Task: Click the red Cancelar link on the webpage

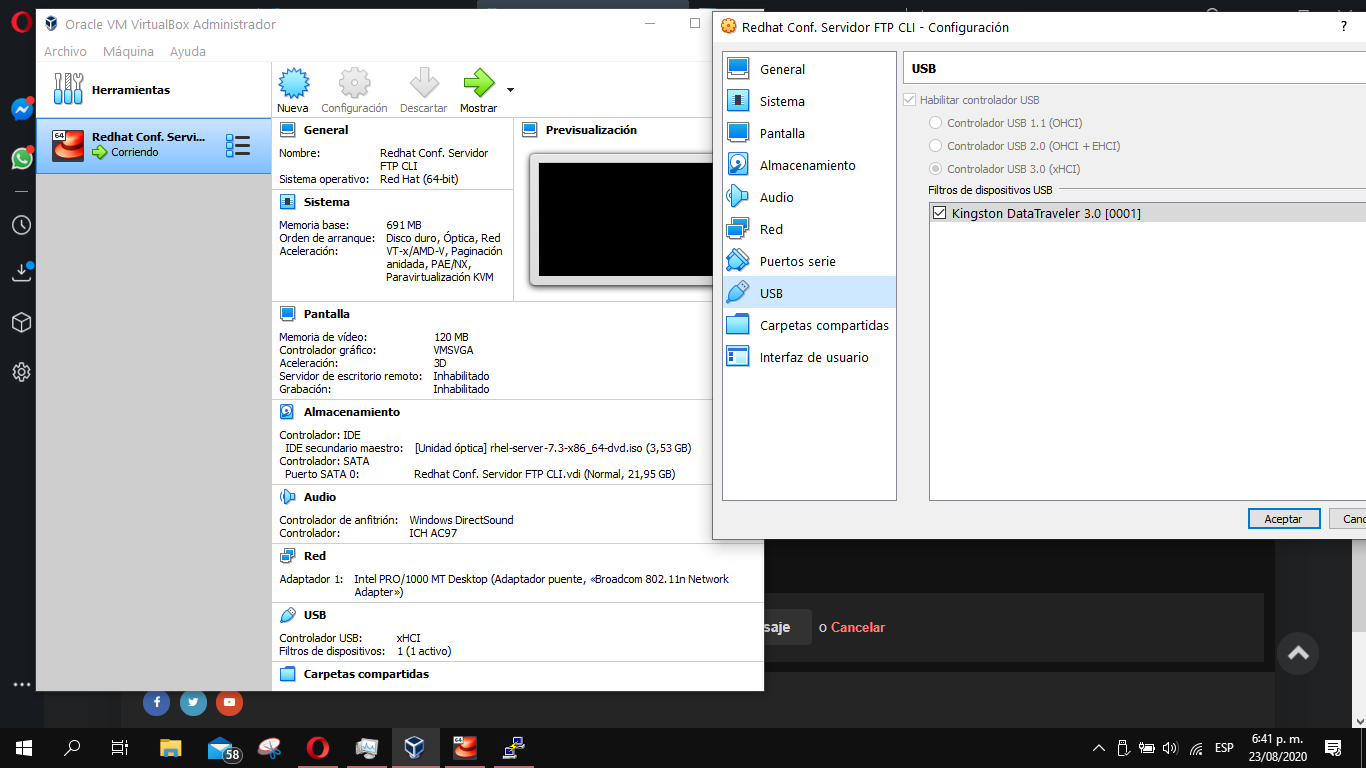Action: tap(858, 627)
